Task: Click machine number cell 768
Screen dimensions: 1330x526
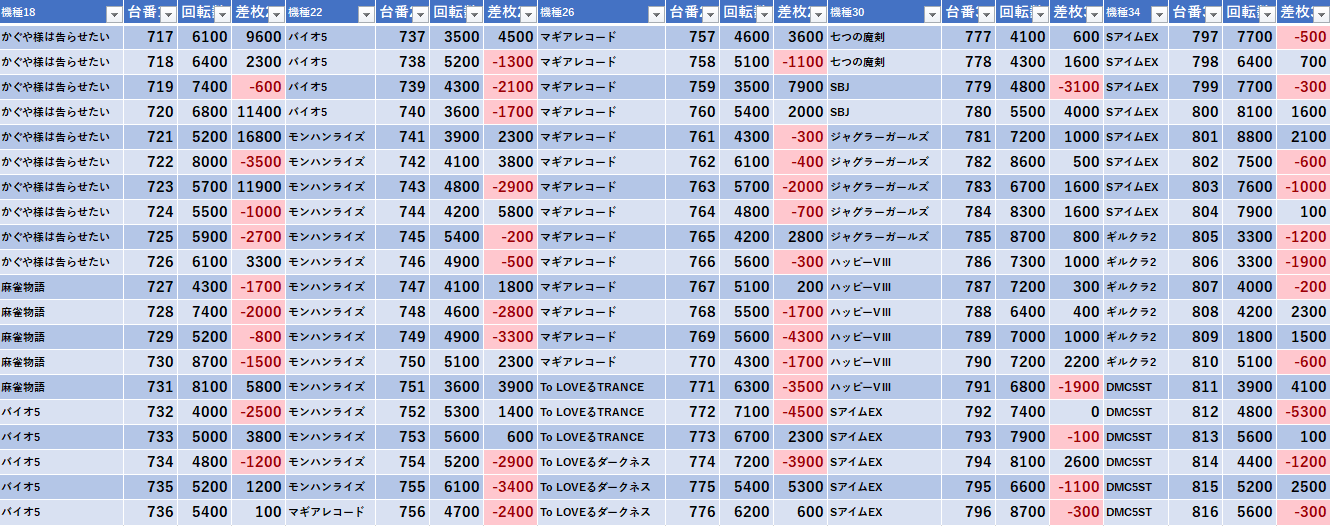Action: coord(694,312)
